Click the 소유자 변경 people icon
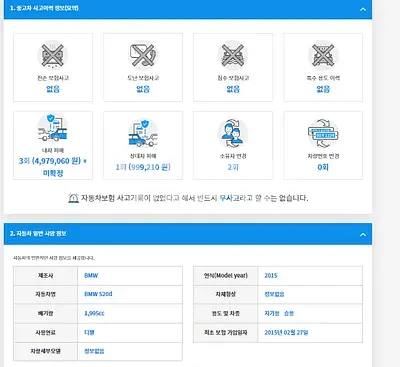The image size is (400, 367). click(233, 133)
